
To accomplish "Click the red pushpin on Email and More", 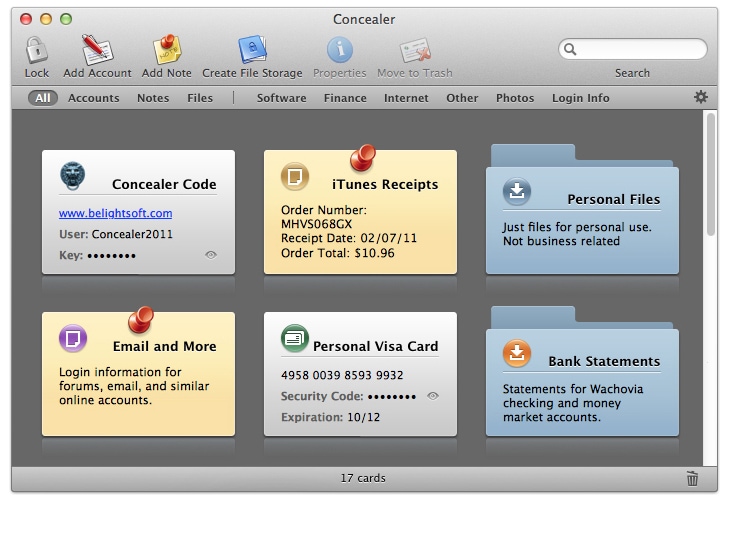I will [141, 319].
